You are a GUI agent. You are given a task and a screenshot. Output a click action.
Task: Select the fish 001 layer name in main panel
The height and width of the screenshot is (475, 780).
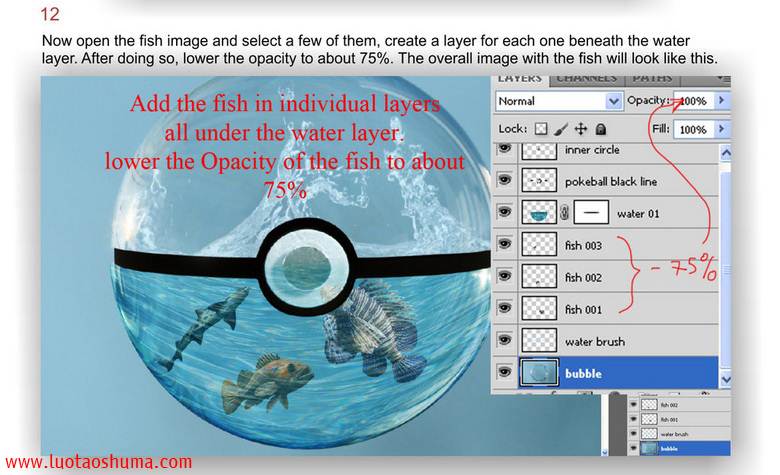tap(583, 309)
